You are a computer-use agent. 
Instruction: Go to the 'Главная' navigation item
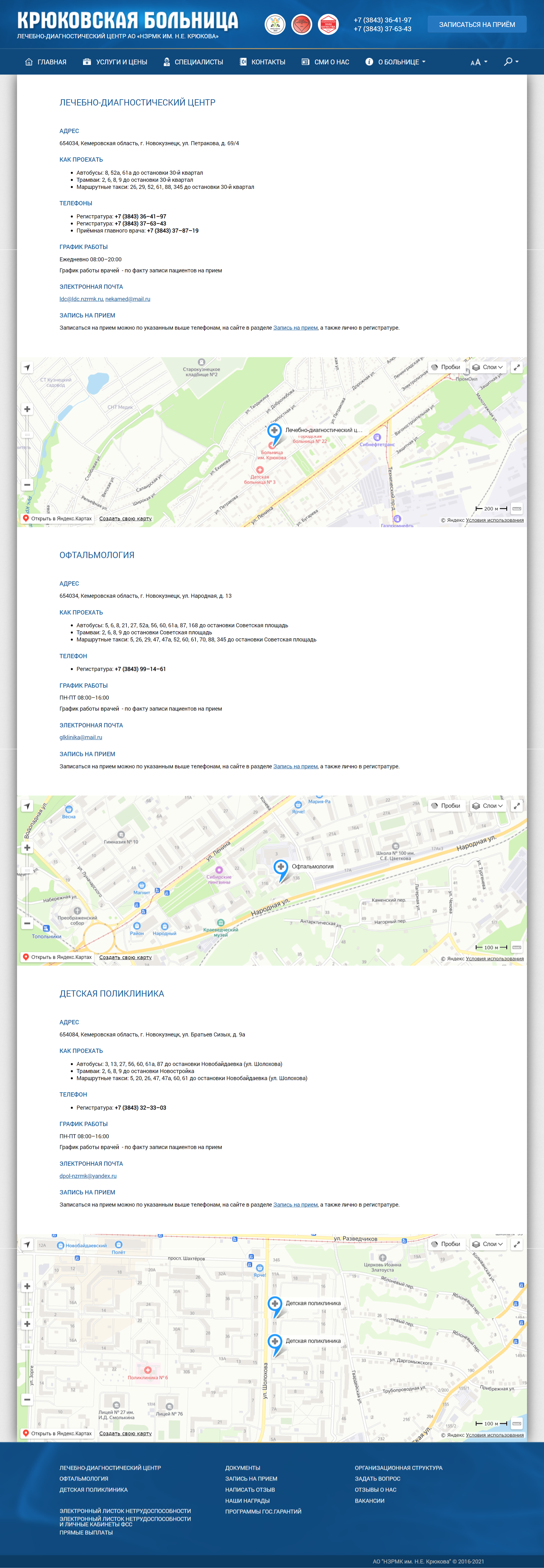click(46, 62)
